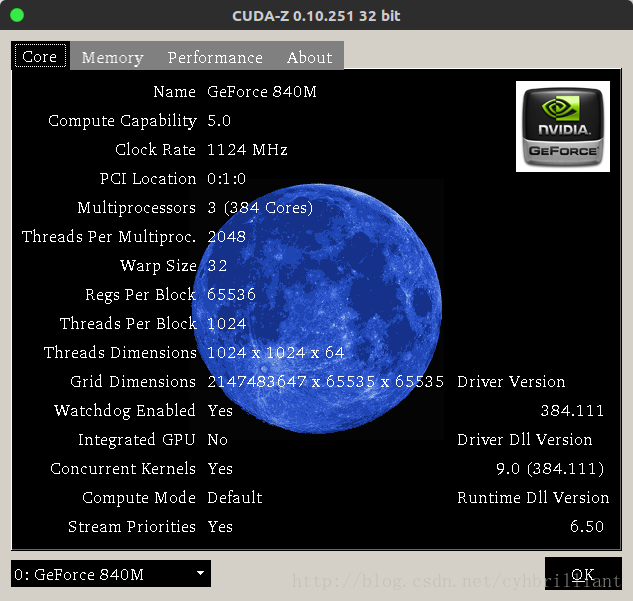Viewport: 633px width, 601px height.
Task: Click the 2048 threads per multiproc value
Action: click(226, 237)
